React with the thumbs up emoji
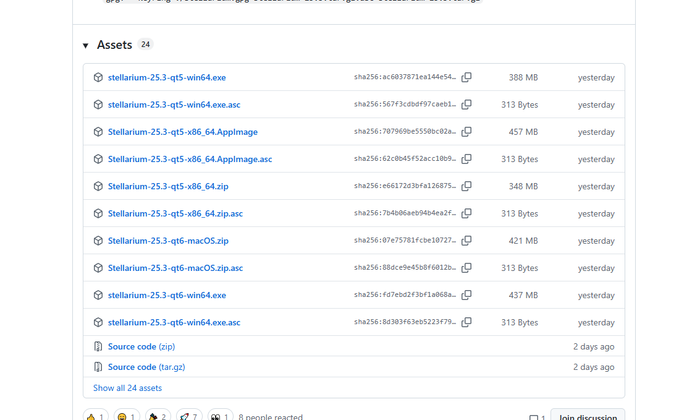Screen dimensions: 700x420 (x=96, y=416)
